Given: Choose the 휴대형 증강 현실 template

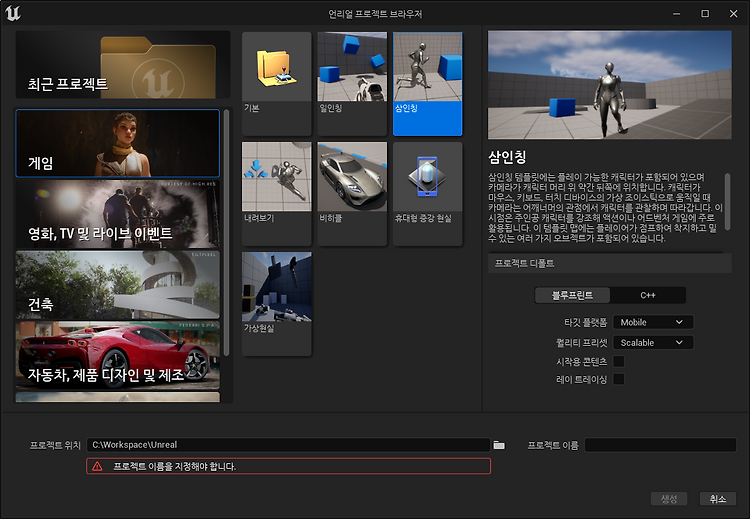Looking at the screenshot, I should click(x=428, y=194).
